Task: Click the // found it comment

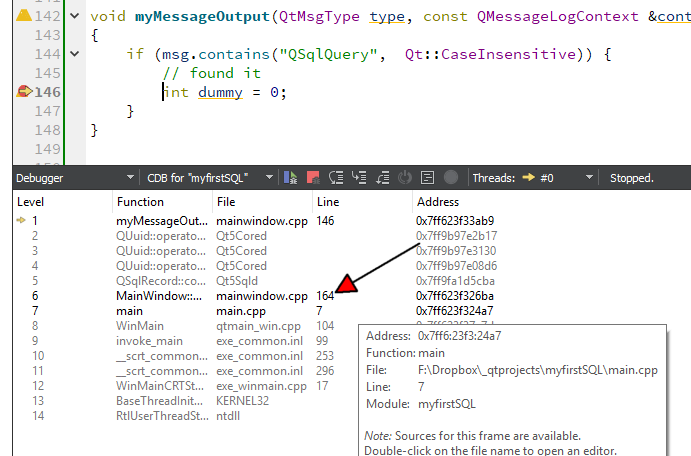Action: pyautogui.click(x=212, y=73)
